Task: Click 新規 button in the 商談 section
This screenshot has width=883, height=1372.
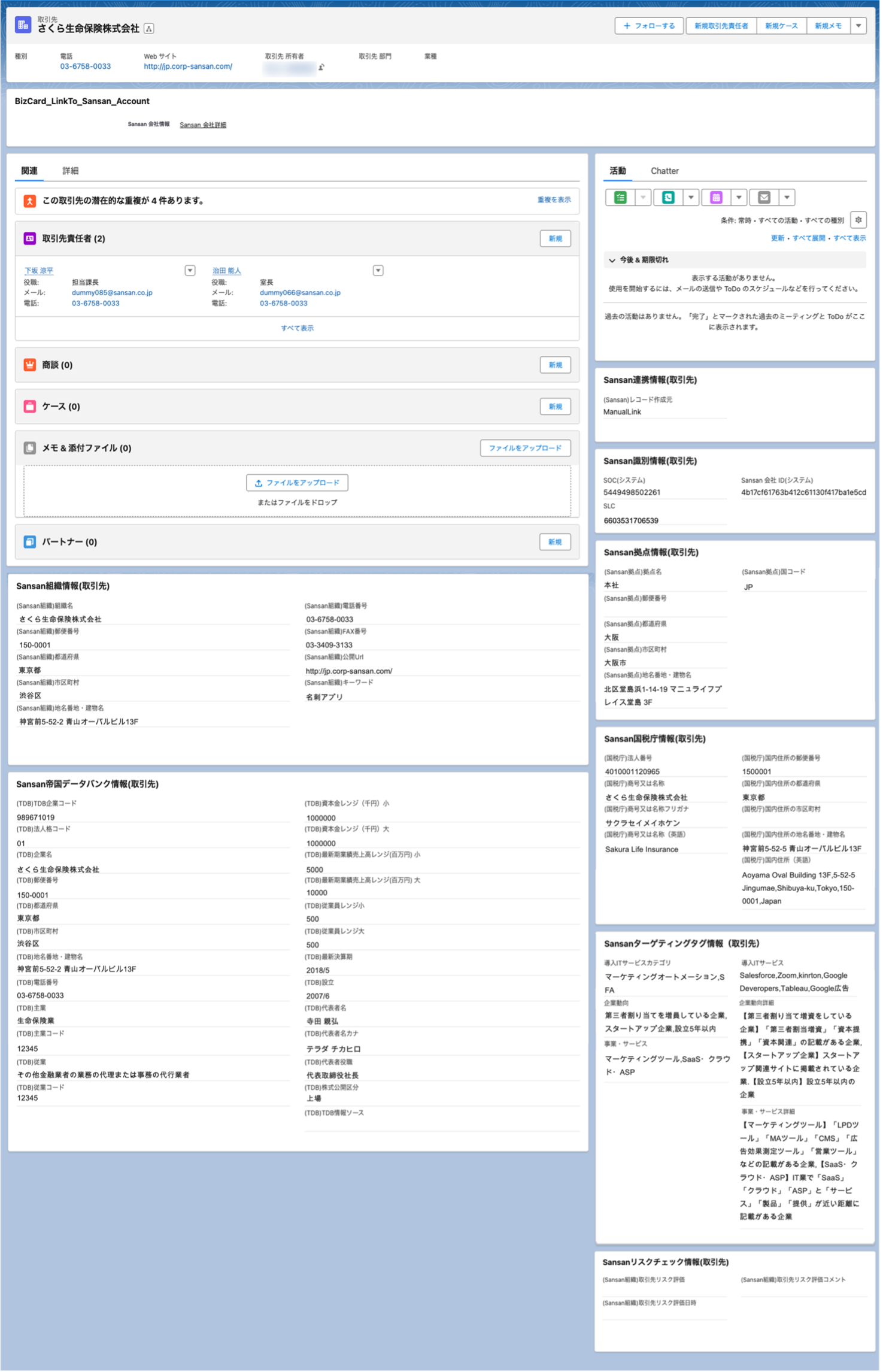Action: 555,365
